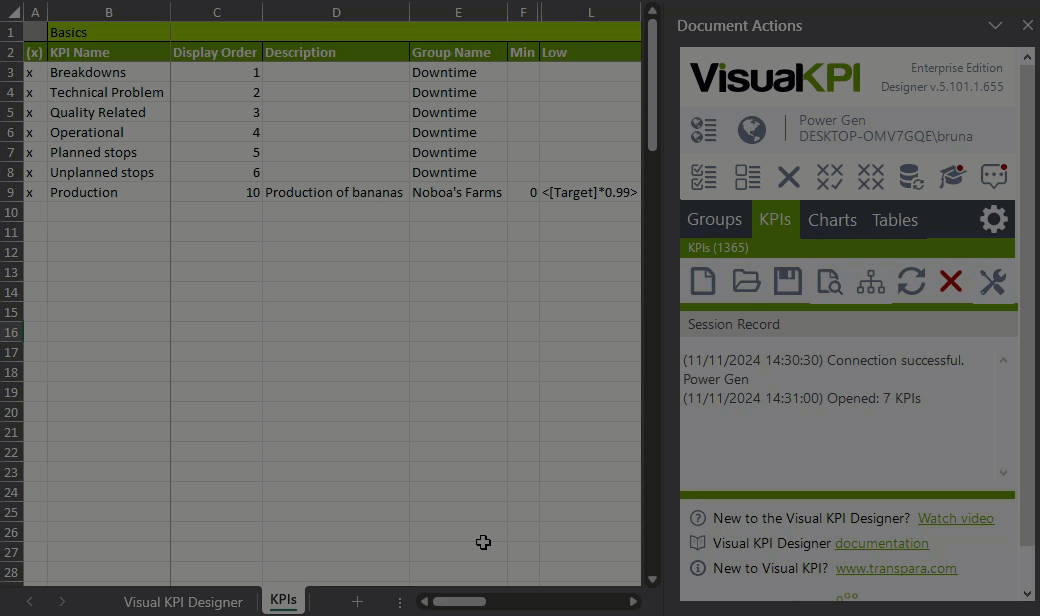Image resolution: width=1040 pixels, height=616 pixels.
Task: Click the globe server connection icon
Action: point(751,129)
